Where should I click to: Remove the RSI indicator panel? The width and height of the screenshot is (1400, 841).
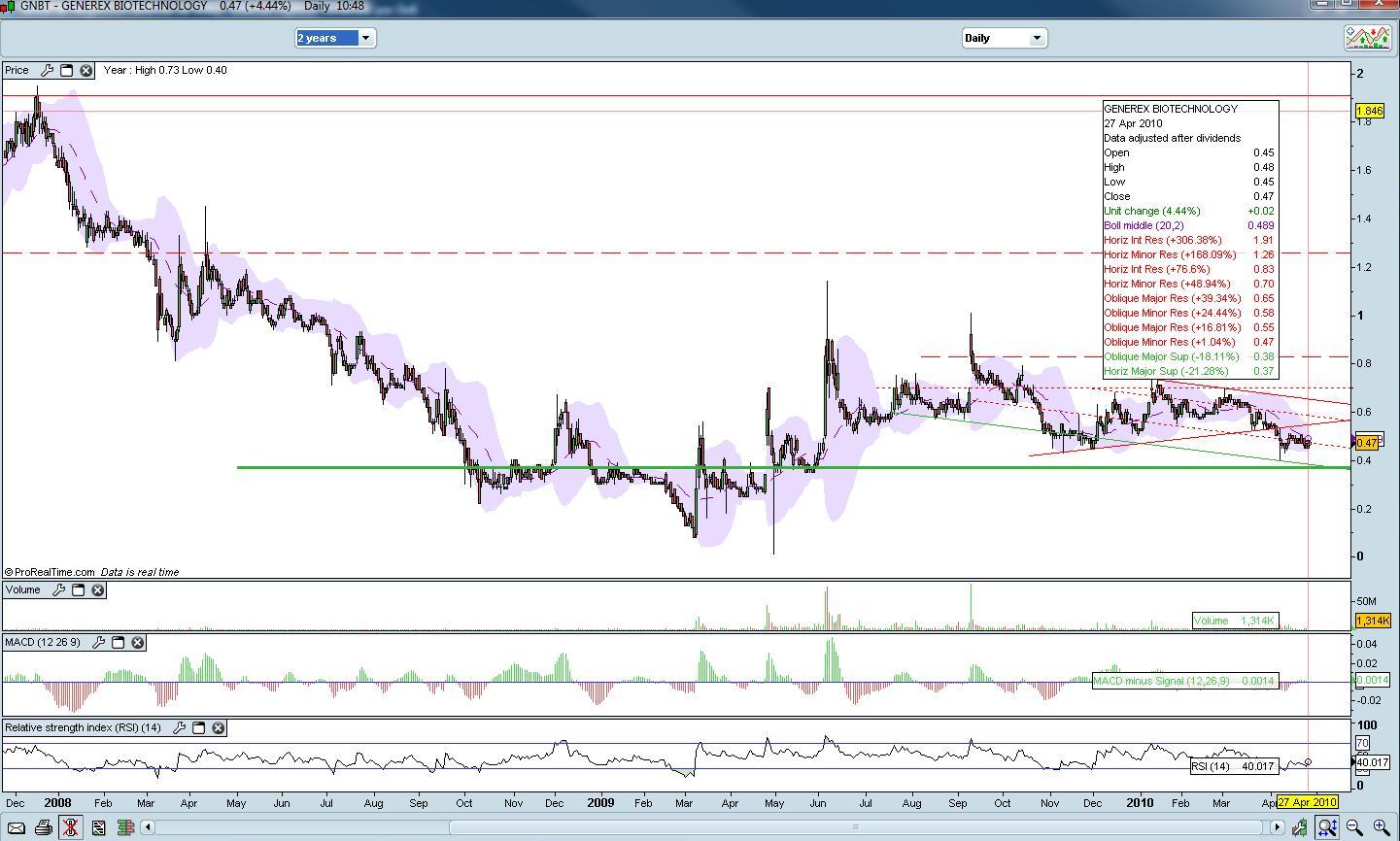pos(219,727)
